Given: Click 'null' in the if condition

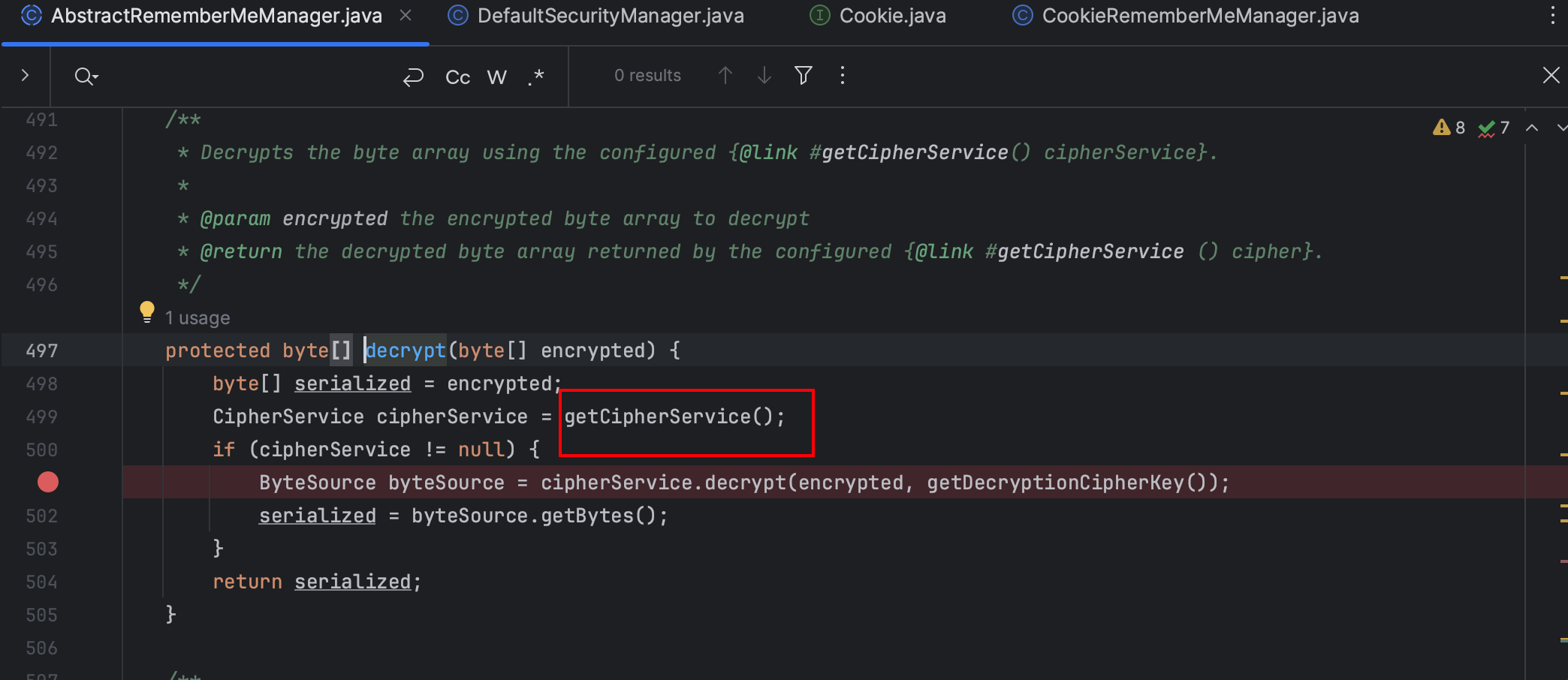Looking at the screenshot, I should [x=481, y=450].
